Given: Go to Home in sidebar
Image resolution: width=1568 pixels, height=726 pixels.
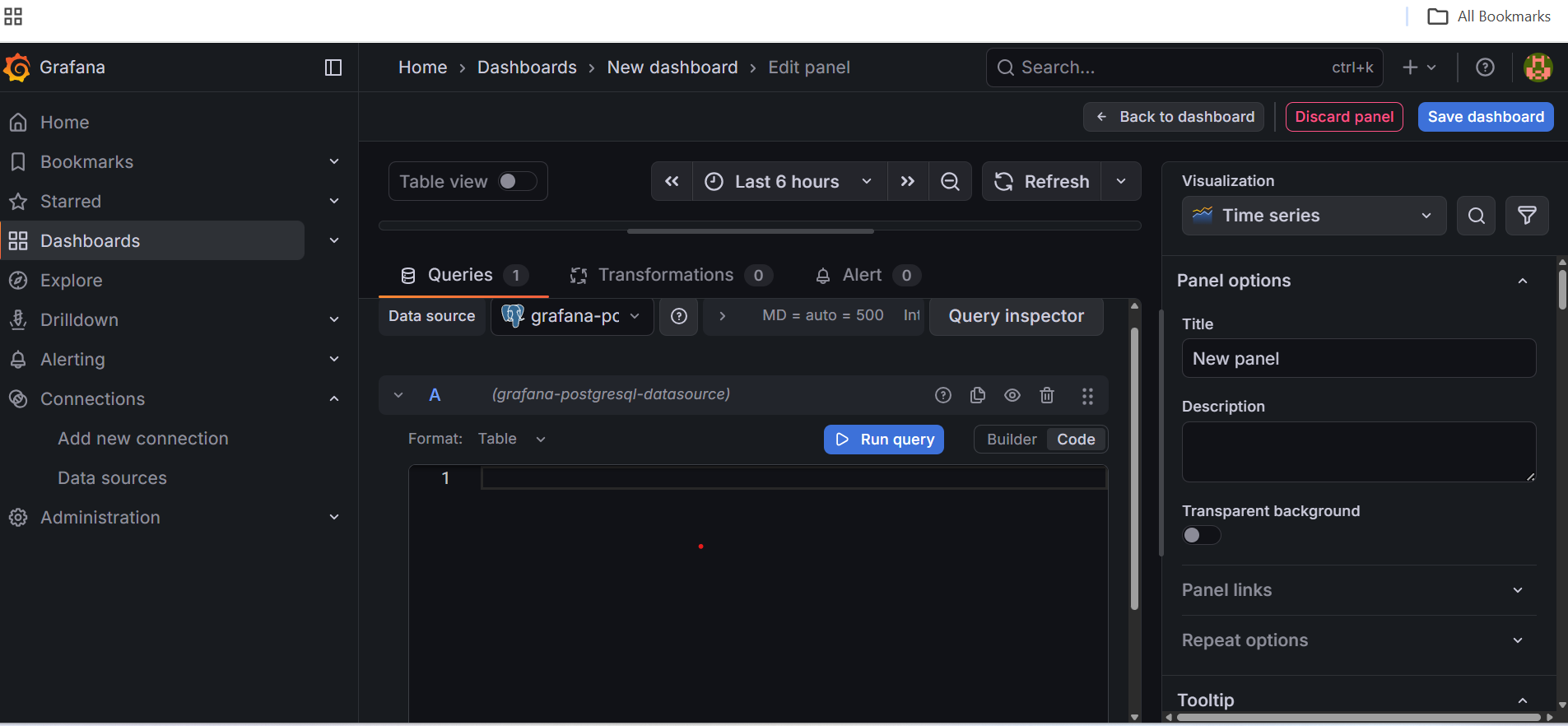Looking at the screenshot, I should click(x=65, y=123).
